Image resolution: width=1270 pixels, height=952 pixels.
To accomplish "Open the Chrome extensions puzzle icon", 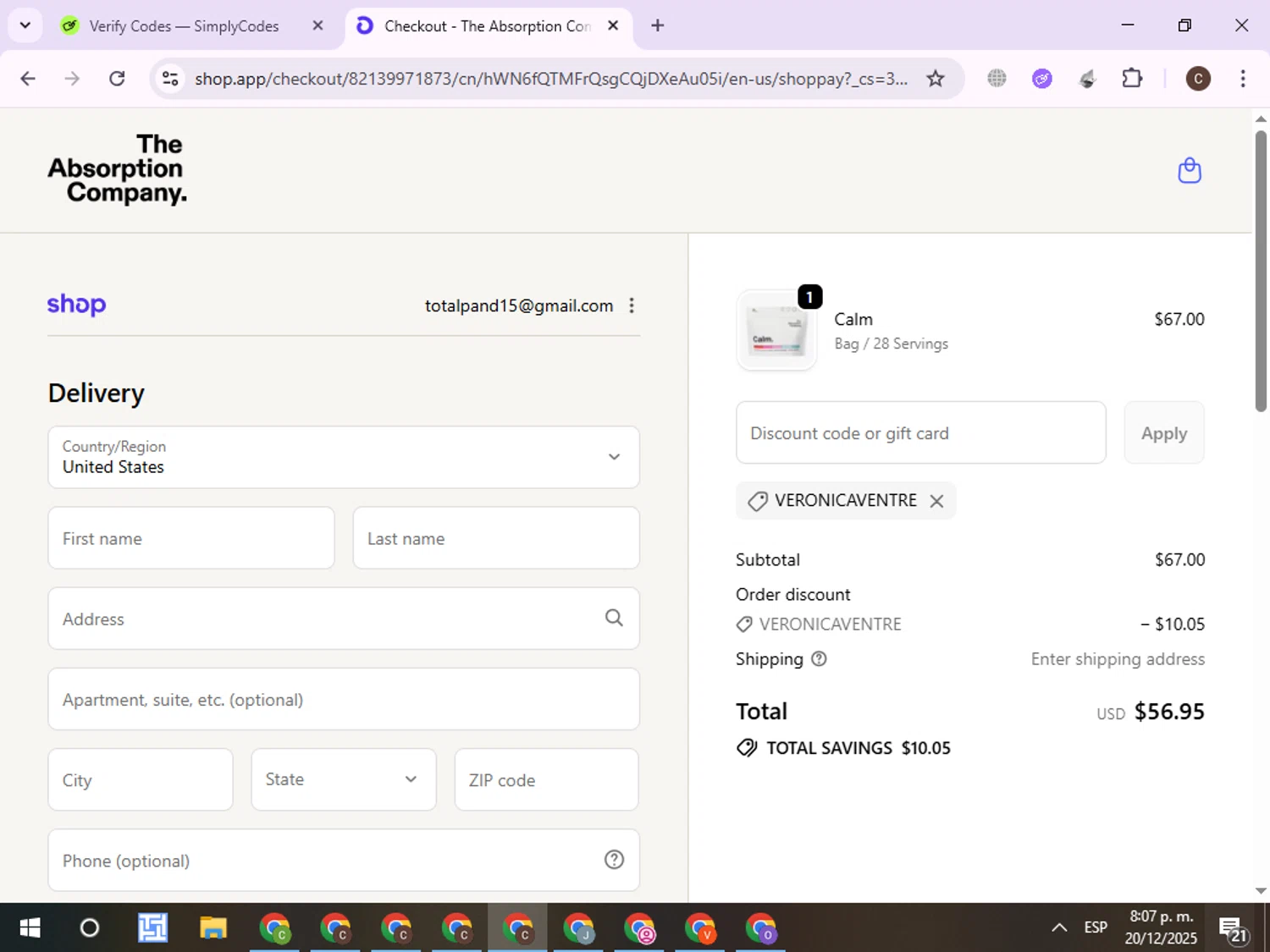I will pos(1132,79).
